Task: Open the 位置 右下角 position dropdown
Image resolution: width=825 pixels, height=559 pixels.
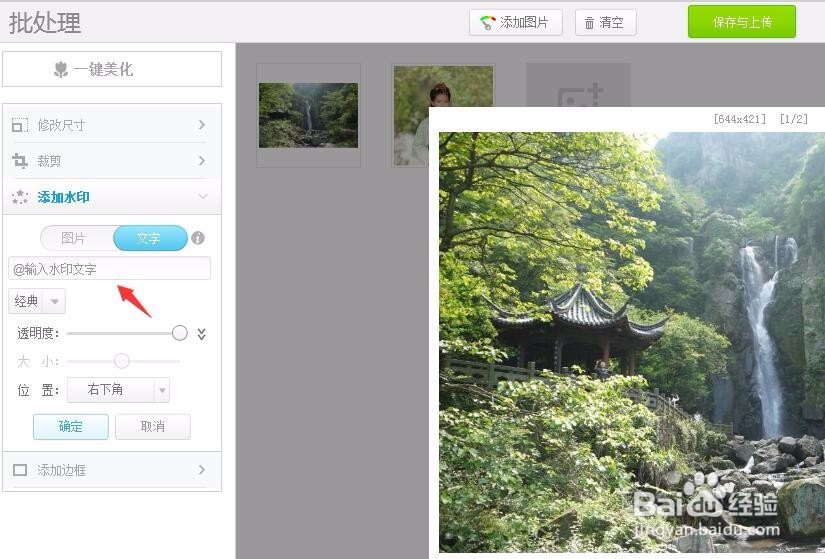Action: coord(118,390)
